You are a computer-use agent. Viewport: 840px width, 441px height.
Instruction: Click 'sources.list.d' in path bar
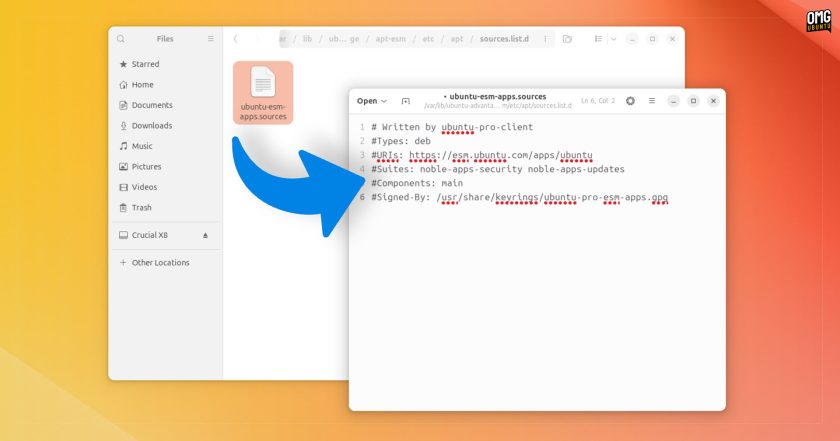click(x=504, y=39)
